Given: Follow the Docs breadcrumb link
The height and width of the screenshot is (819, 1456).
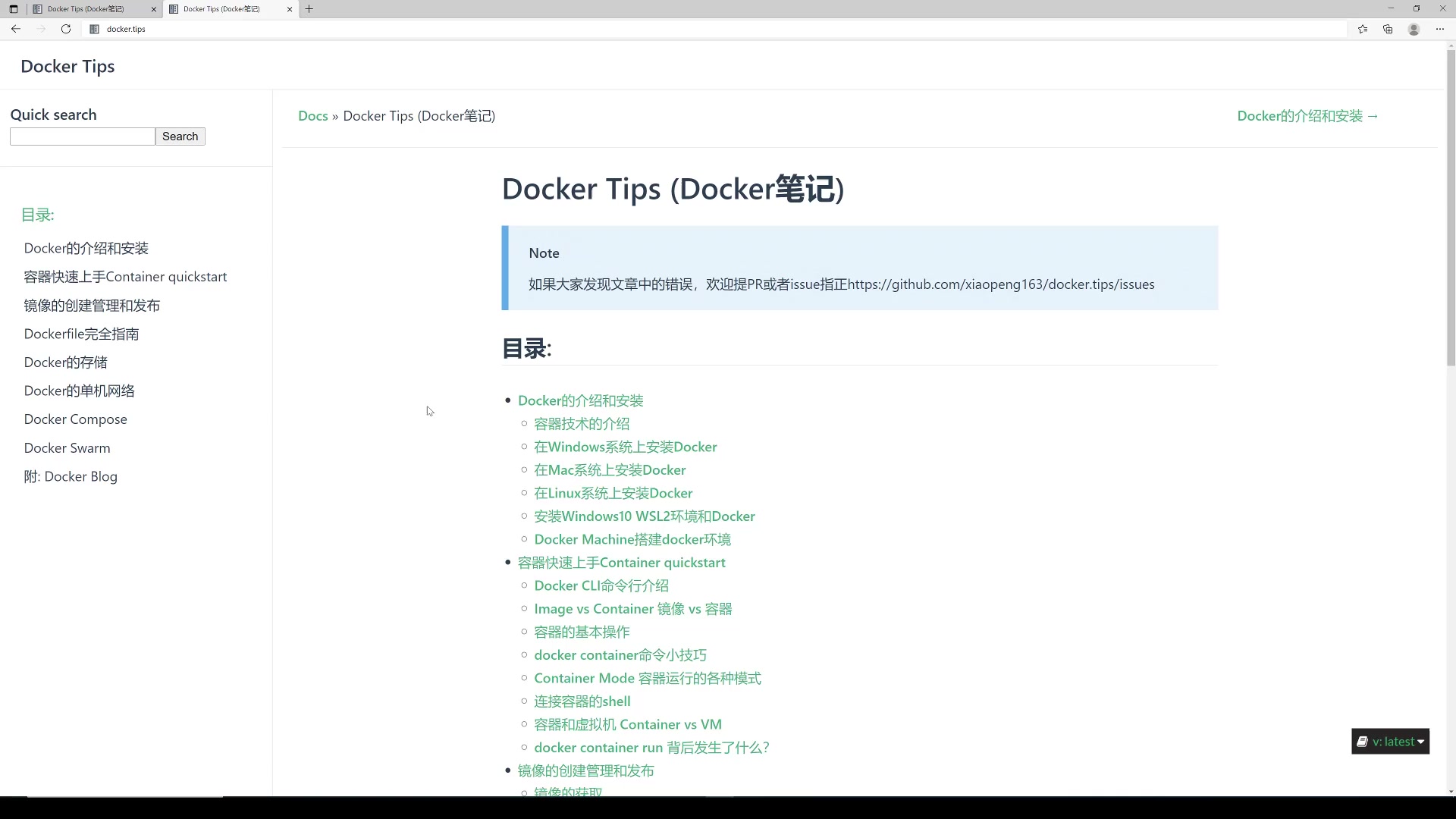Looking at the screenshot, I should (x=312, y=116).
